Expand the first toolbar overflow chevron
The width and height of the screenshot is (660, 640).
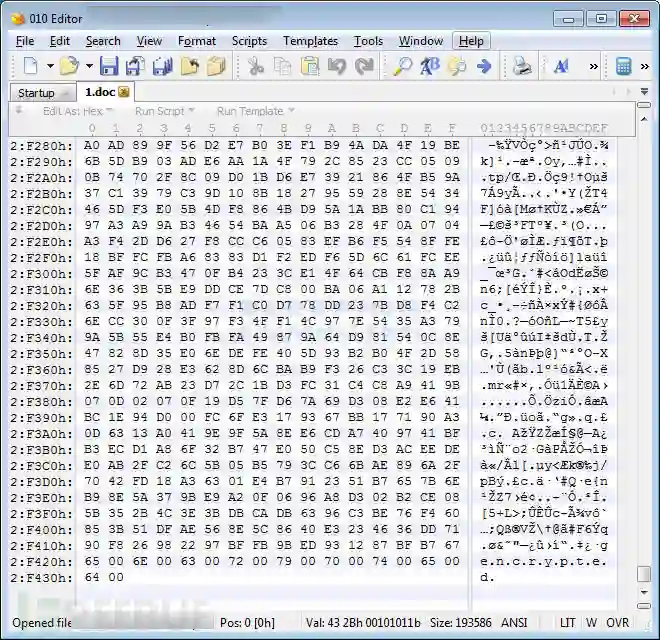tap(593, 67)
